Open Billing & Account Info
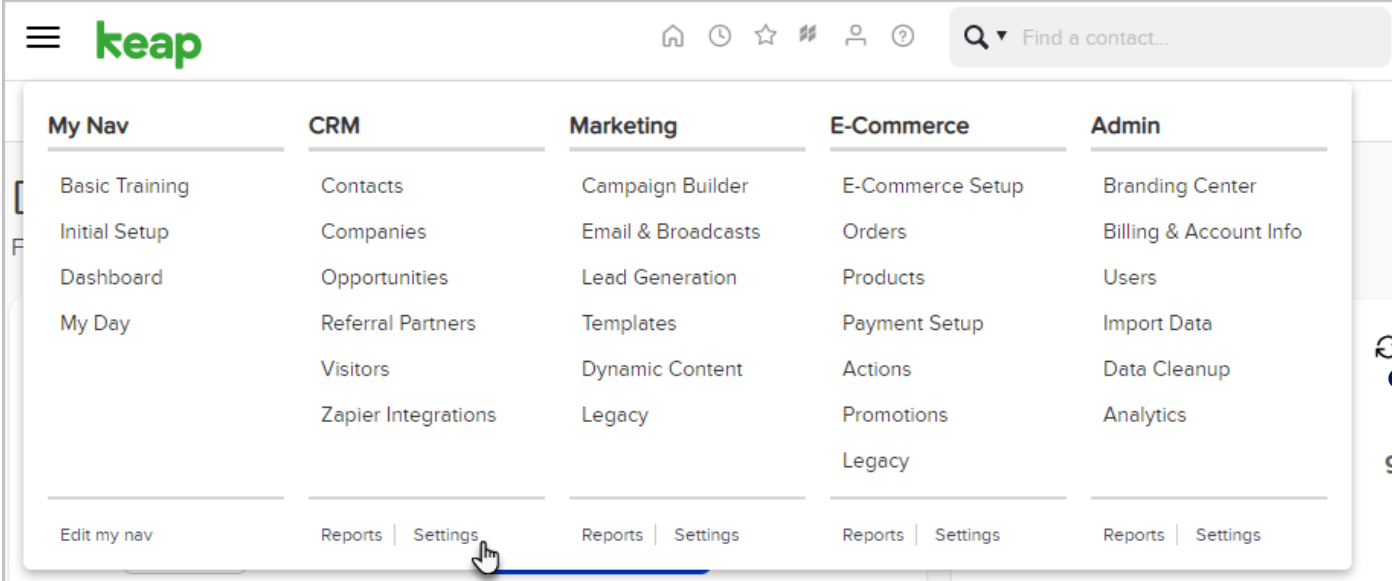 pyautogui.click(x=1202, y=232)
